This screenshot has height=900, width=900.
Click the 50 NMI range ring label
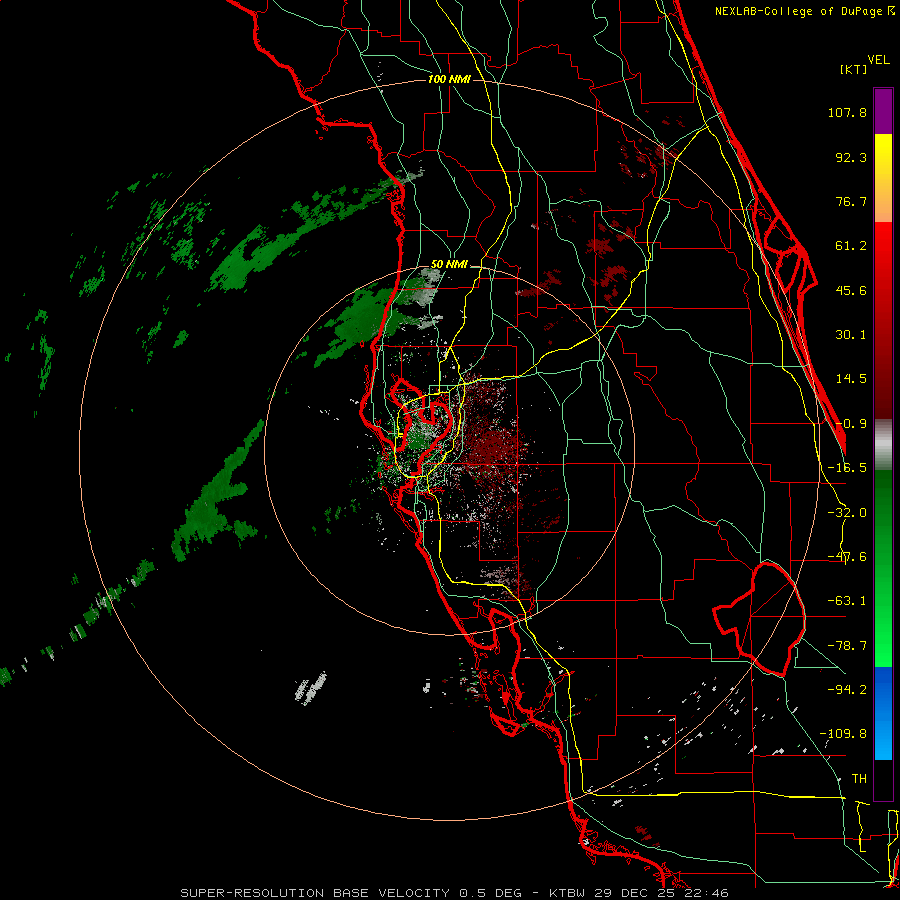[449, 265]
